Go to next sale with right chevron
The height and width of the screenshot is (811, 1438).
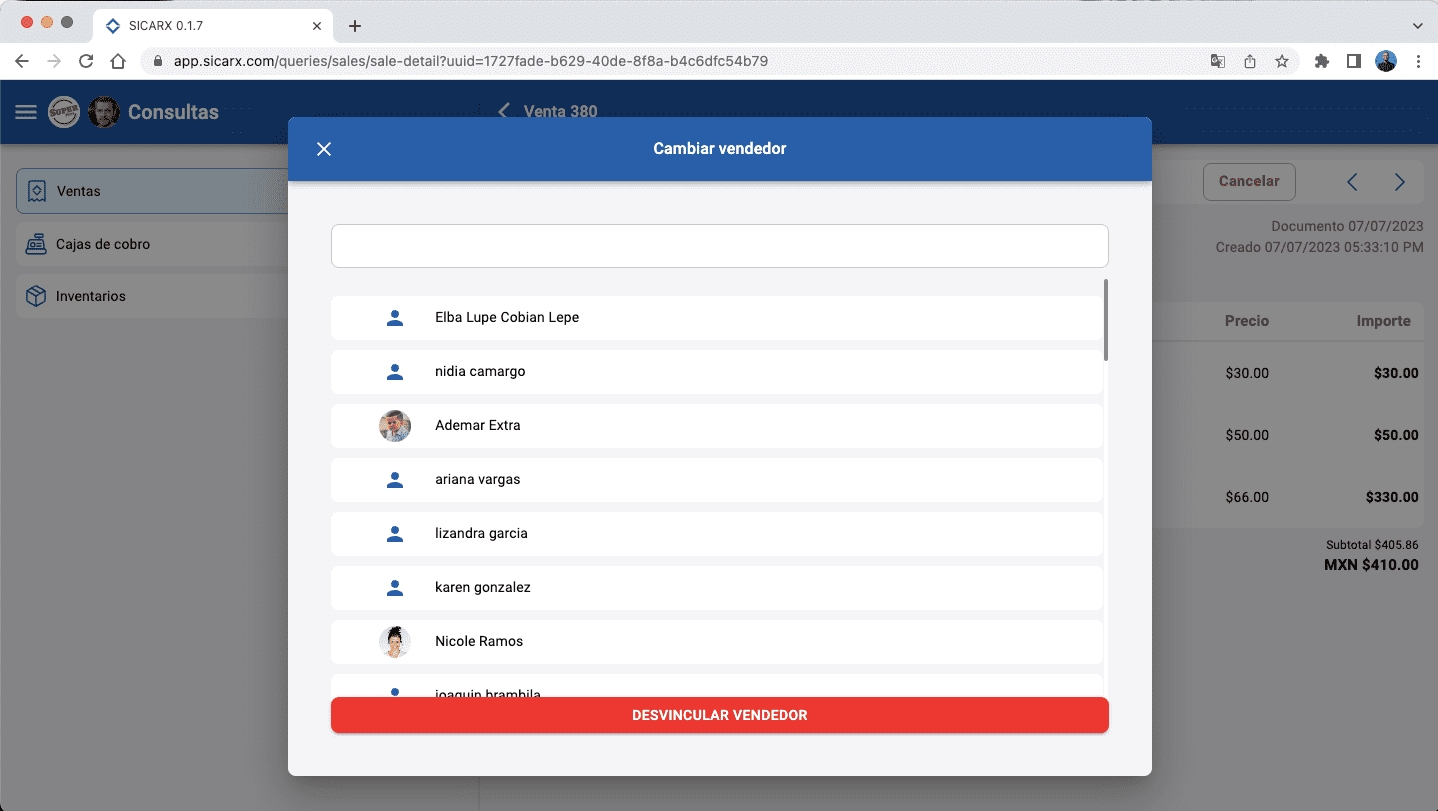click(1400, 182)
